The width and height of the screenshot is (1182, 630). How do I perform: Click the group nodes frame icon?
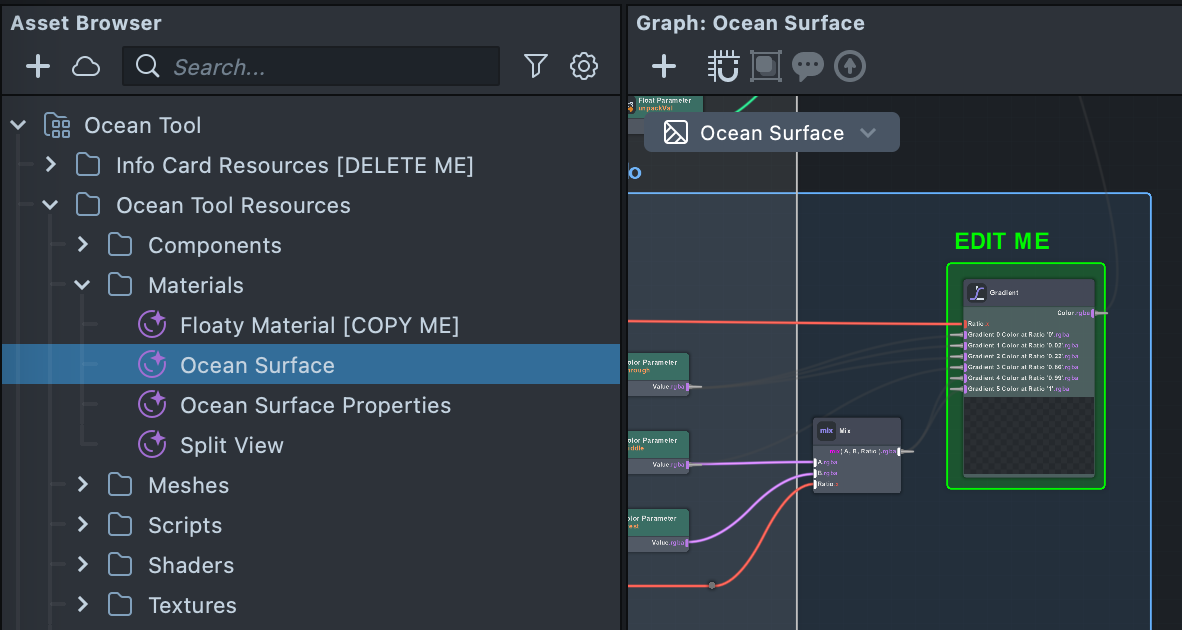(766, 67)
